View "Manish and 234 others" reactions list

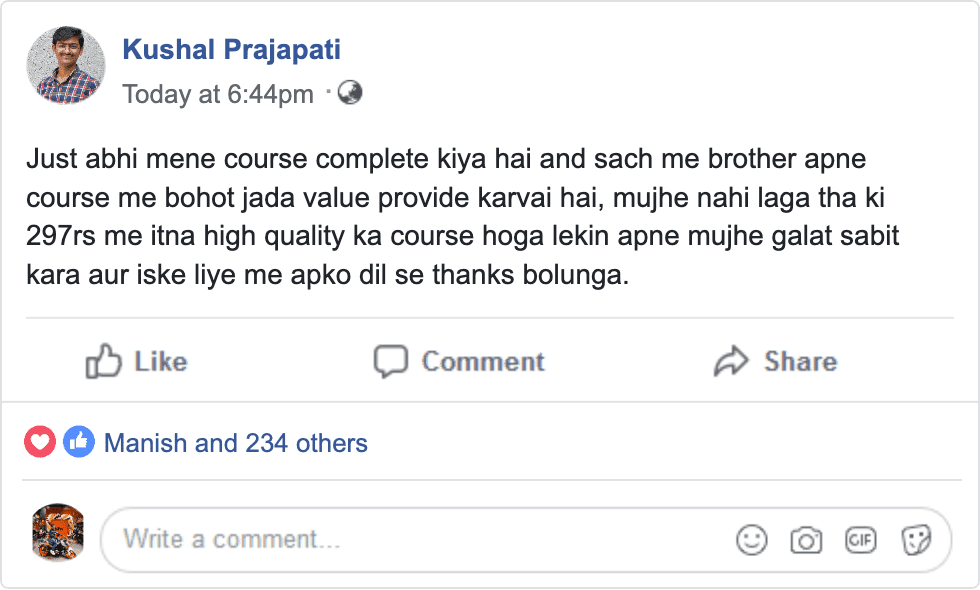click(x=236, y=443)
